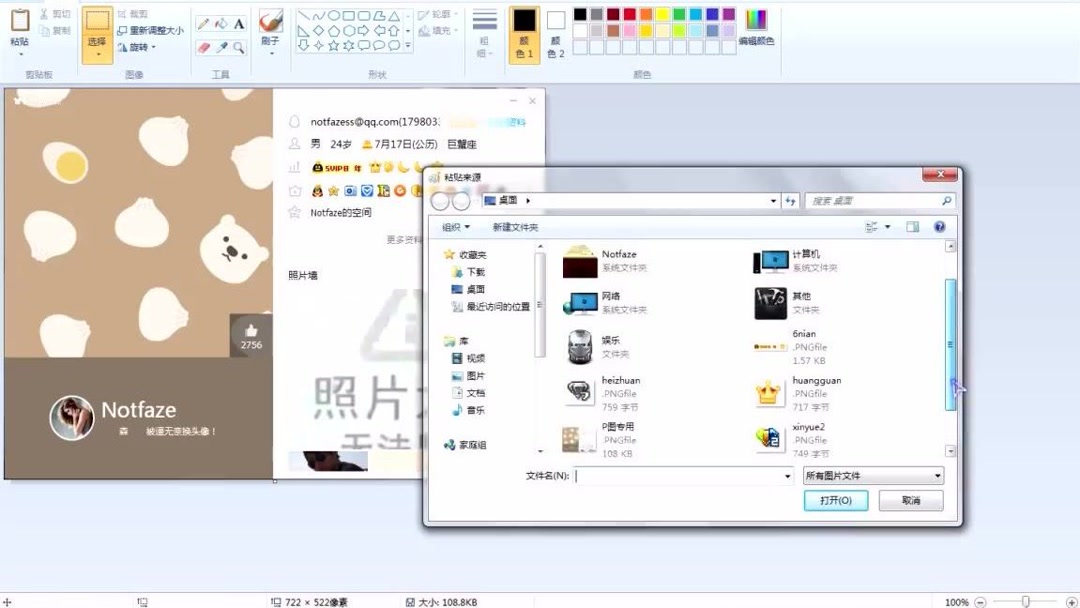Click 新建文件夹 to create a folder

(x=516, y=227)
